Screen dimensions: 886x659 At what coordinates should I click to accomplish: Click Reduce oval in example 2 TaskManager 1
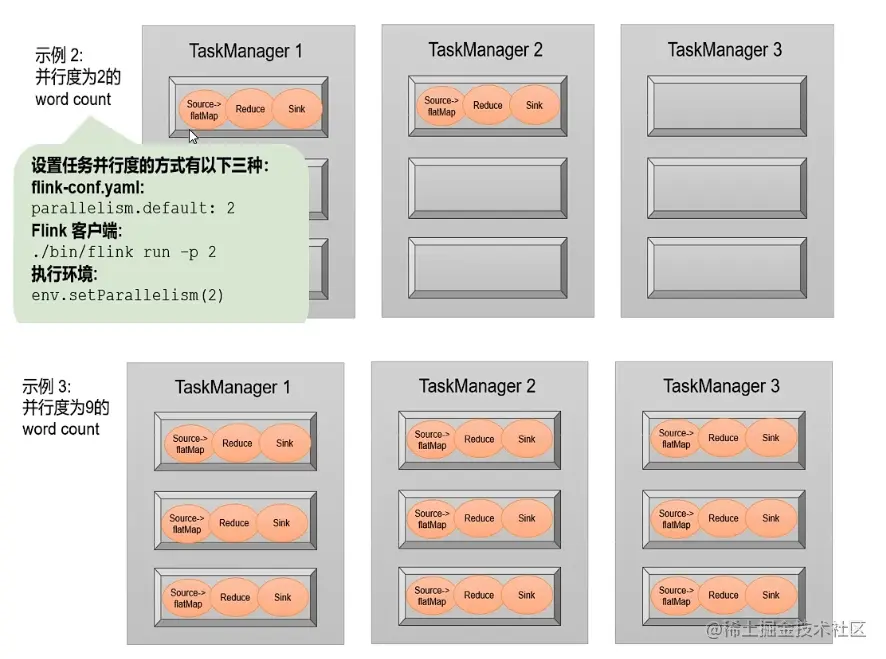pos(250,109)
